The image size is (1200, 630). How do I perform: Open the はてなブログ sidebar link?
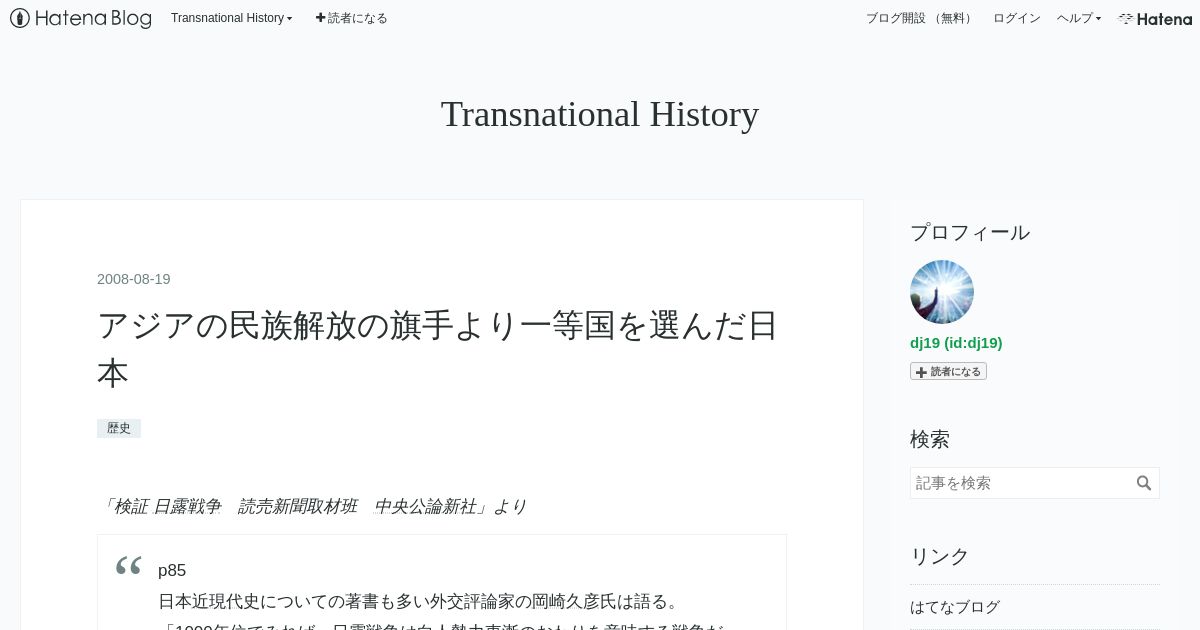(x=955, y=607)
